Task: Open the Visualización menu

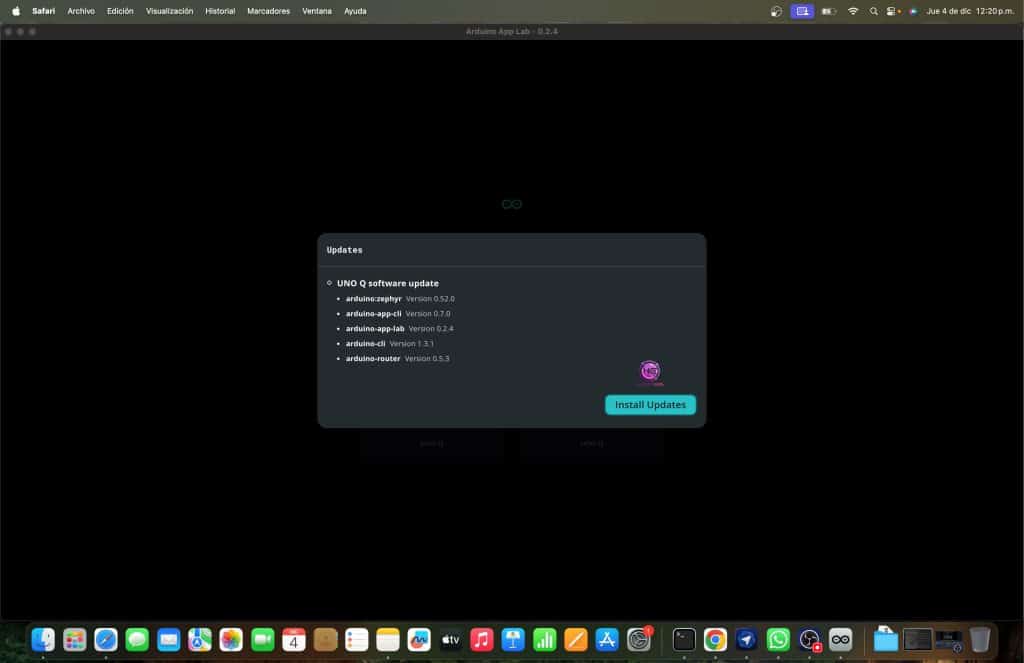Action: [x=169, y=11]
